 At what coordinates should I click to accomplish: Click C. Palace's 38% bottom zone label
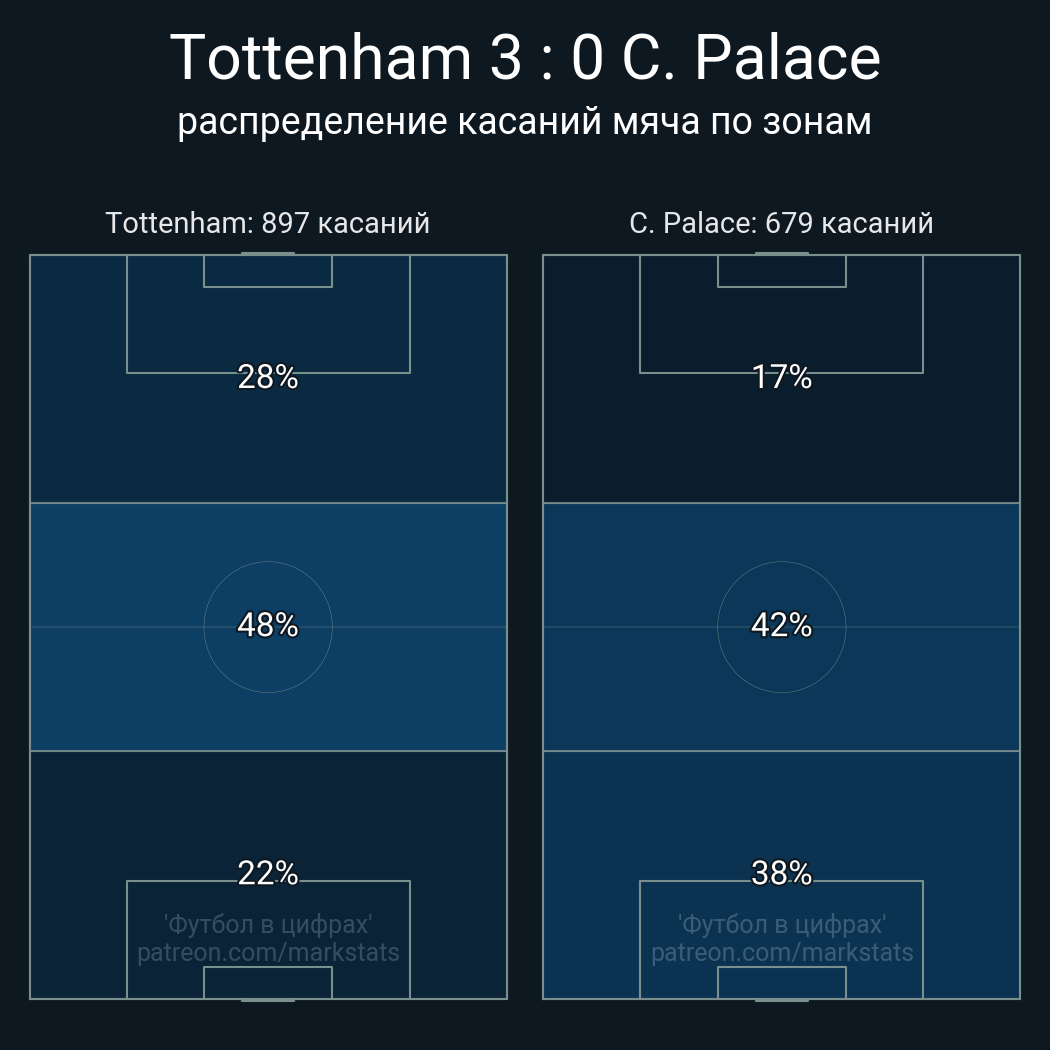pos(781,873)
